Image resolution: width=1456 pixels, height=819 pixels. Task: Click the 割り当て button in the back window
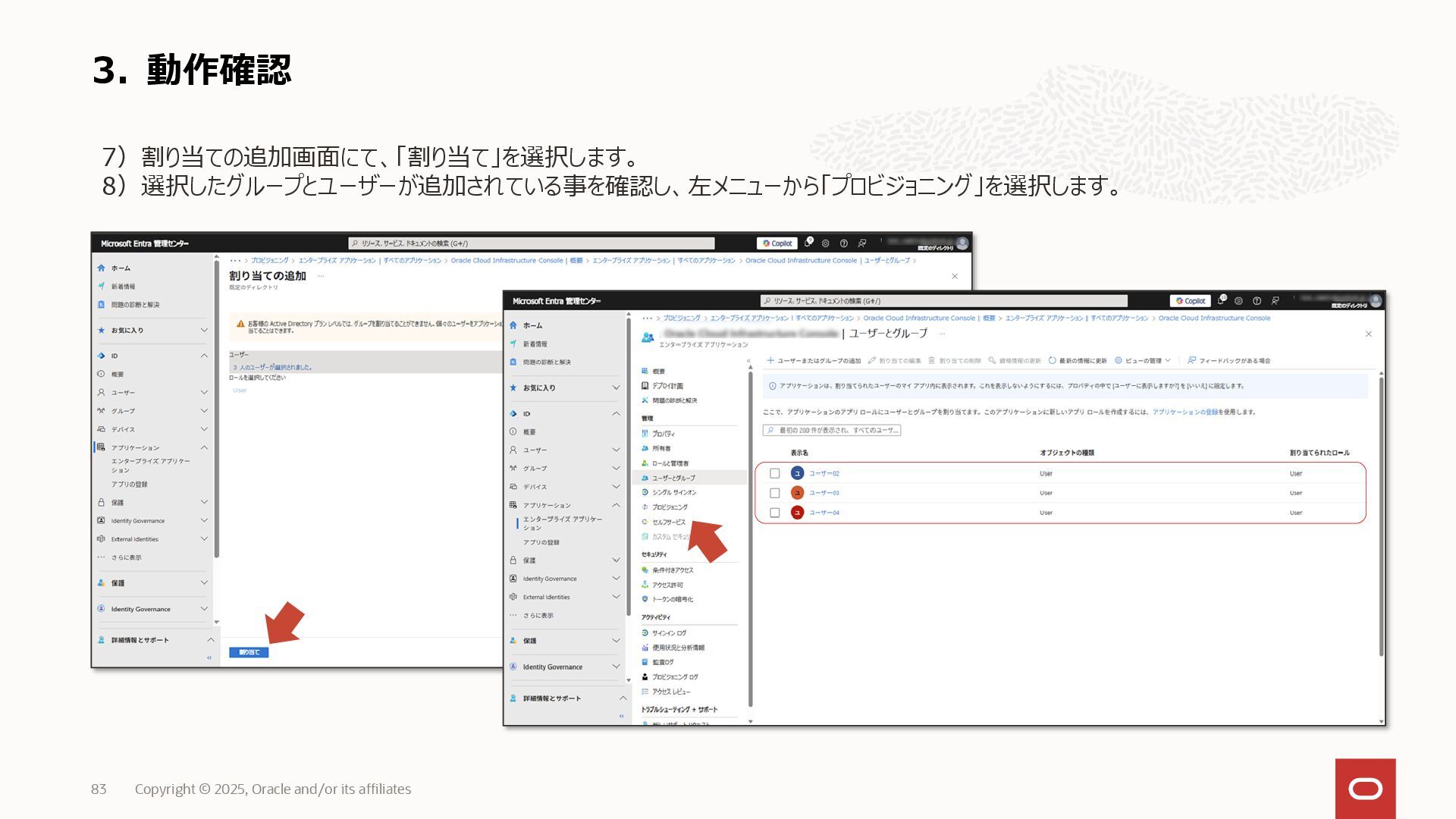(x=249, y=652)
